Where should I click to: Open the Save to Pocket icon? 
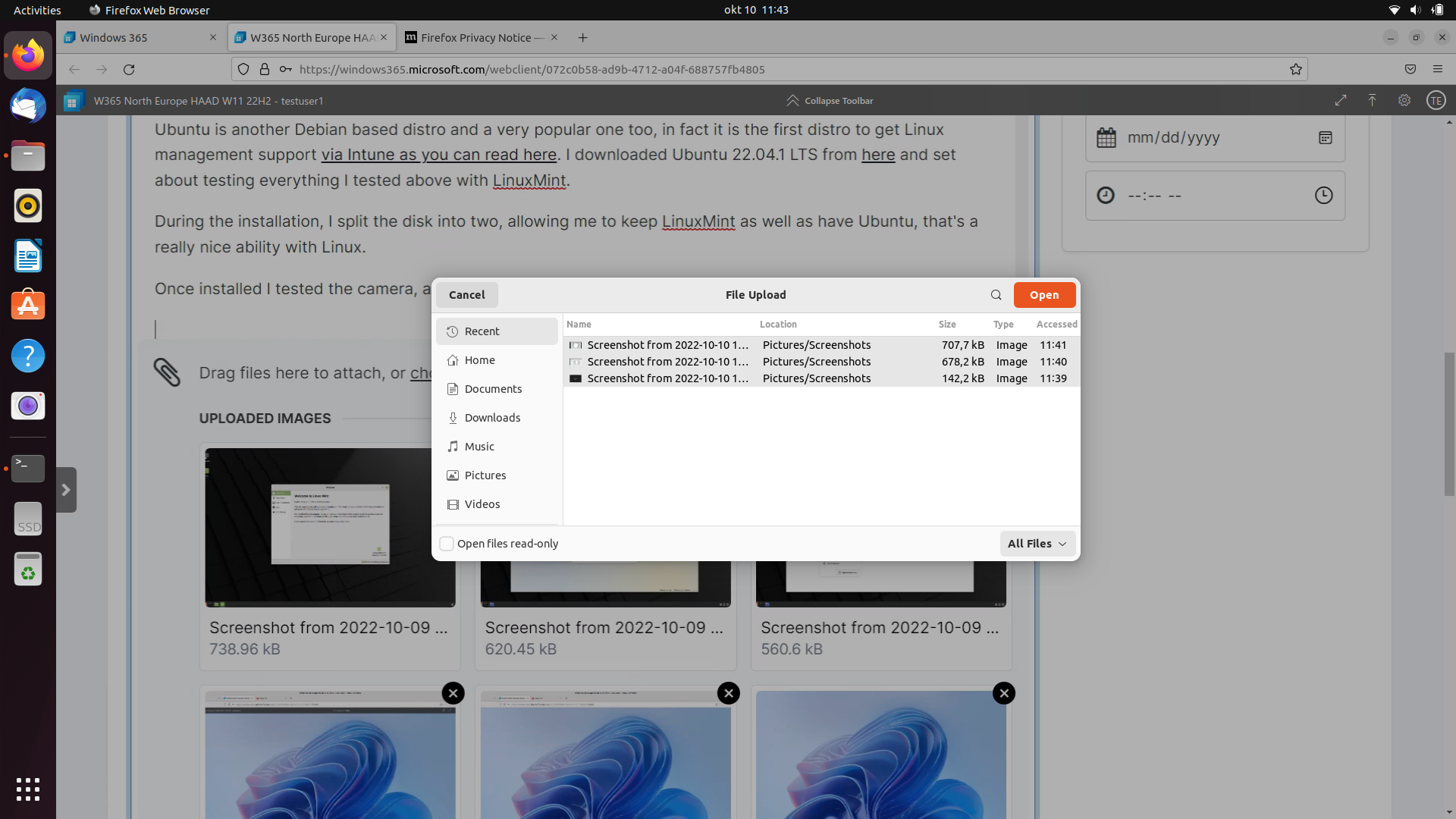click(1410, 69)
